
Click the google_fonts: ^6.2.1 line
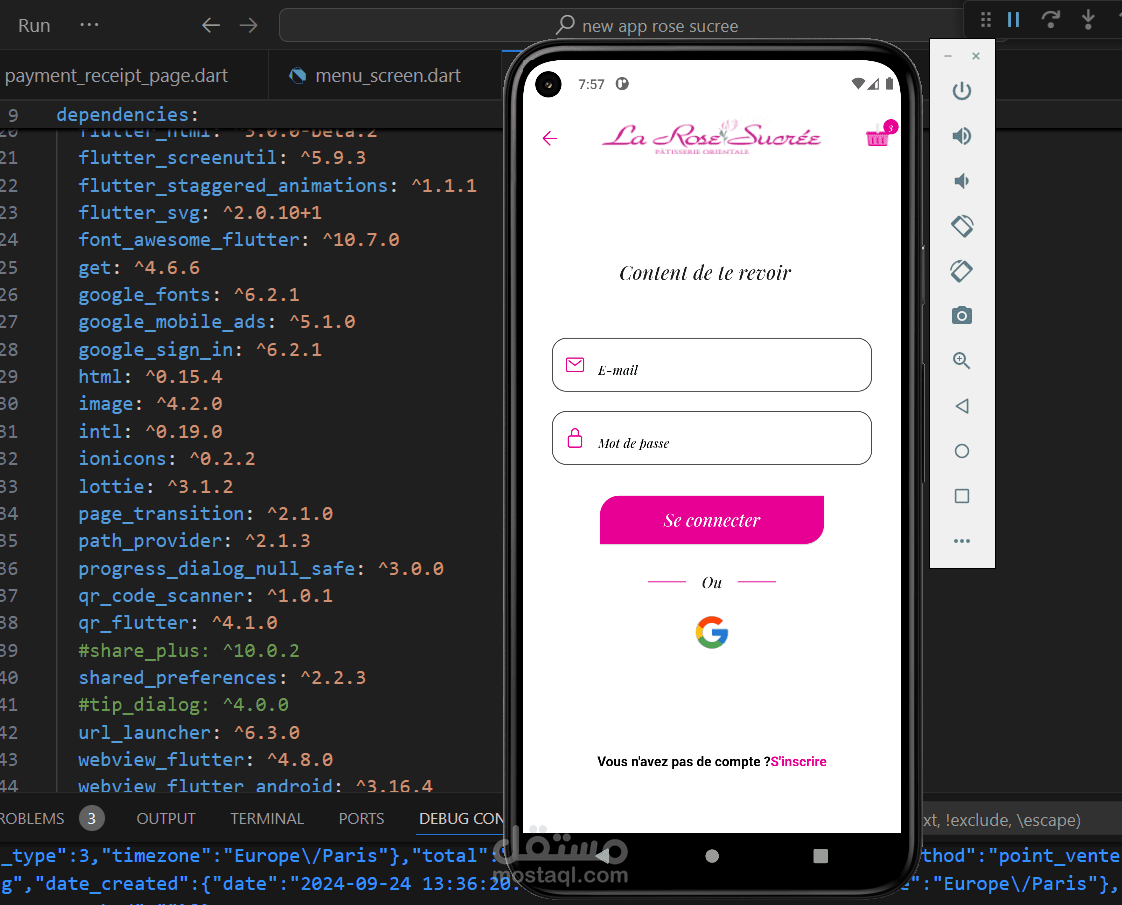click(189, 295)
